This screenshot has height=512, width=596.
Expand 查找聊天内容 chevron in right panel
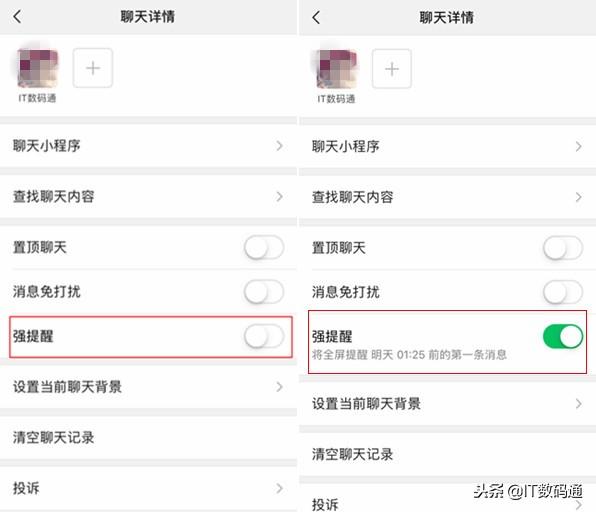579,197
